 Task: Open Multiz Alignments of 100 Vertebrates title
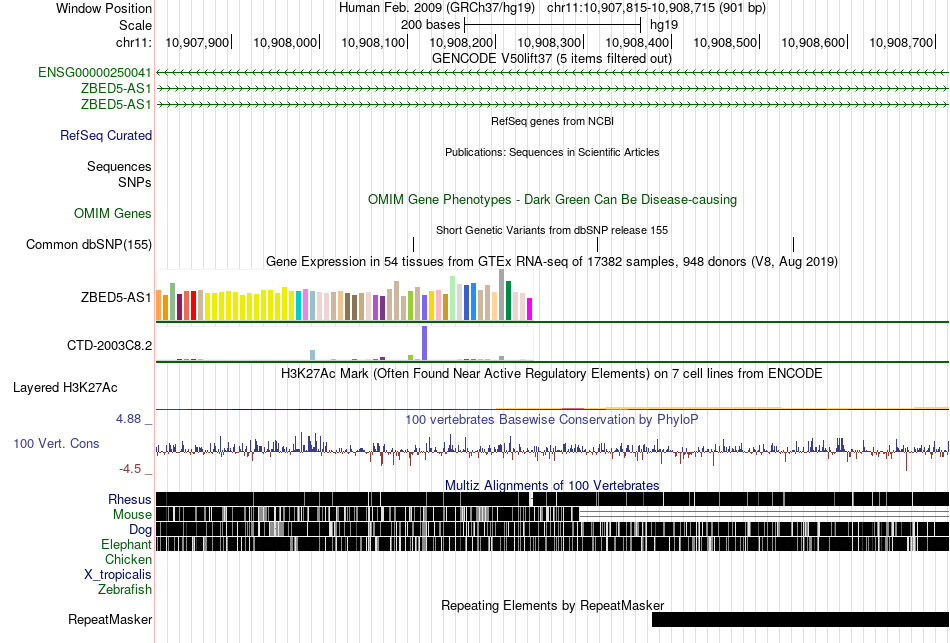pos(552,485)
